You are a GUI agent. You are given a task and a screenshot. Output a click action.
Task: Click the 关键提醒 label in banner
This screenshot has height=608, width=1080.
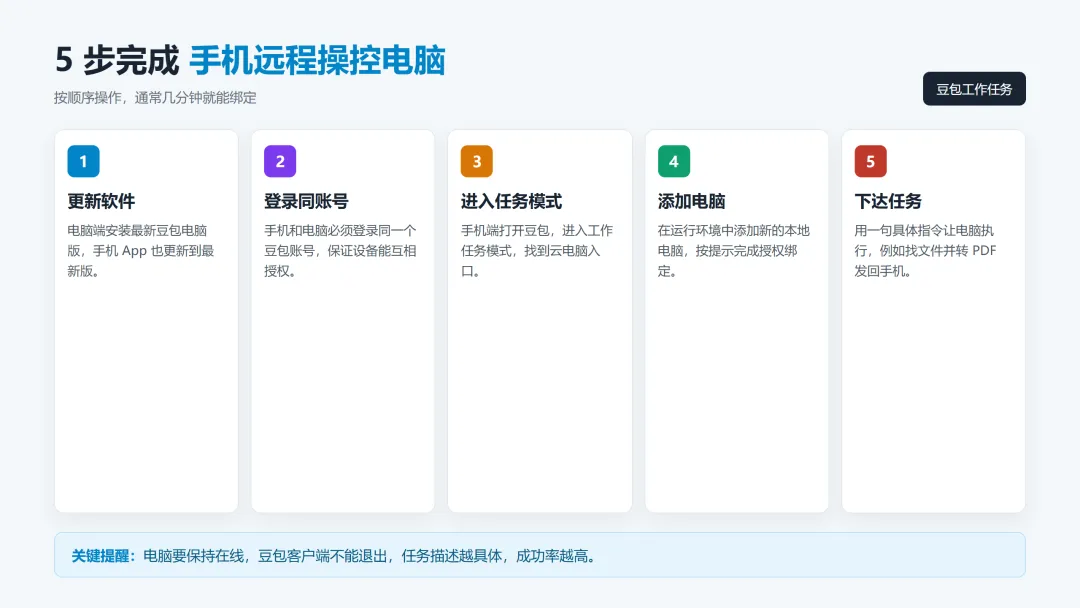tap(104, 556)
